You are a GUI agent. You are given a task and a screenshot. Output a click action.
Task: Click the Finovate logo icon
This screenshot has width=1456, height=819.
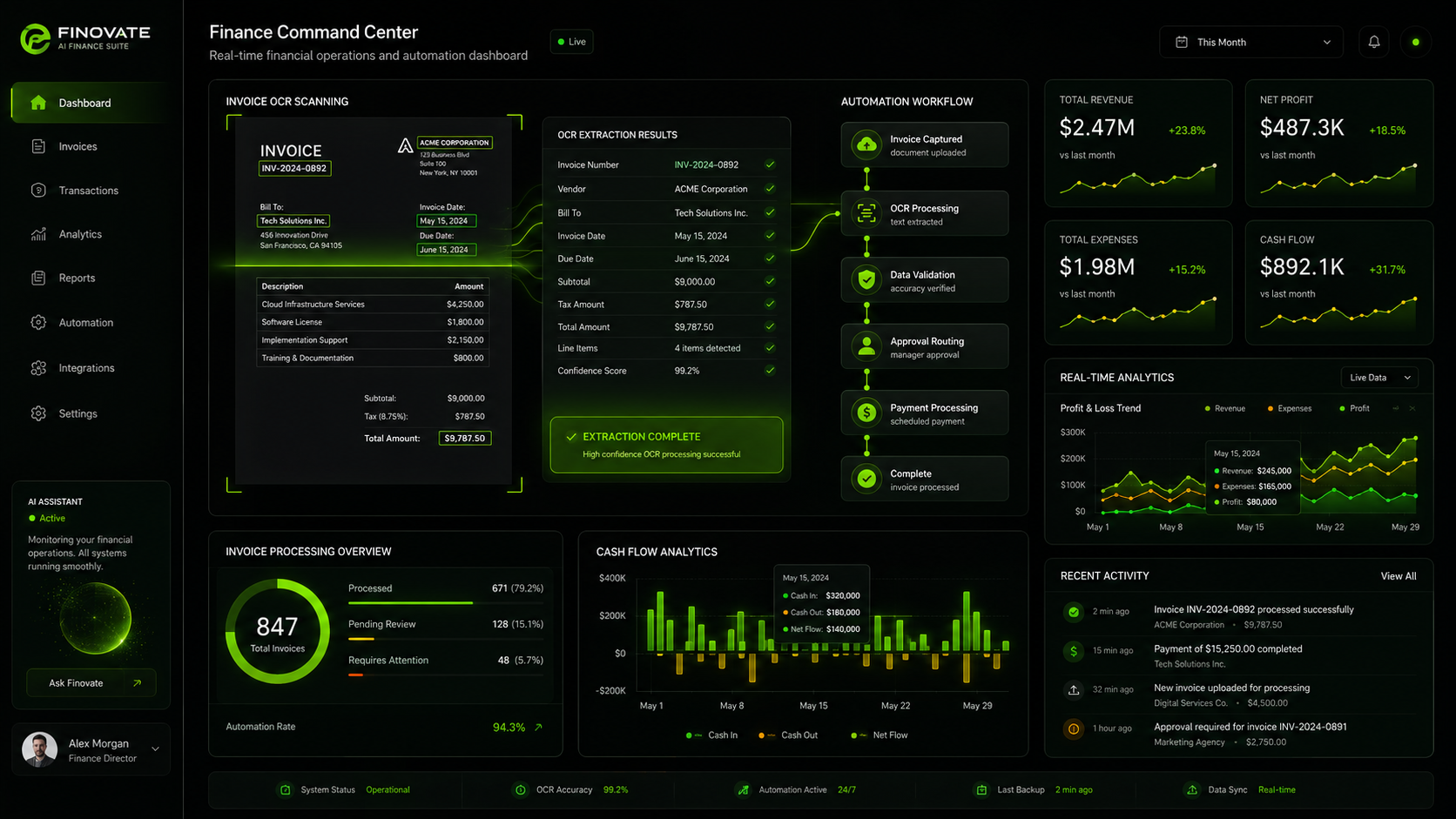click(x=35, y=38)
